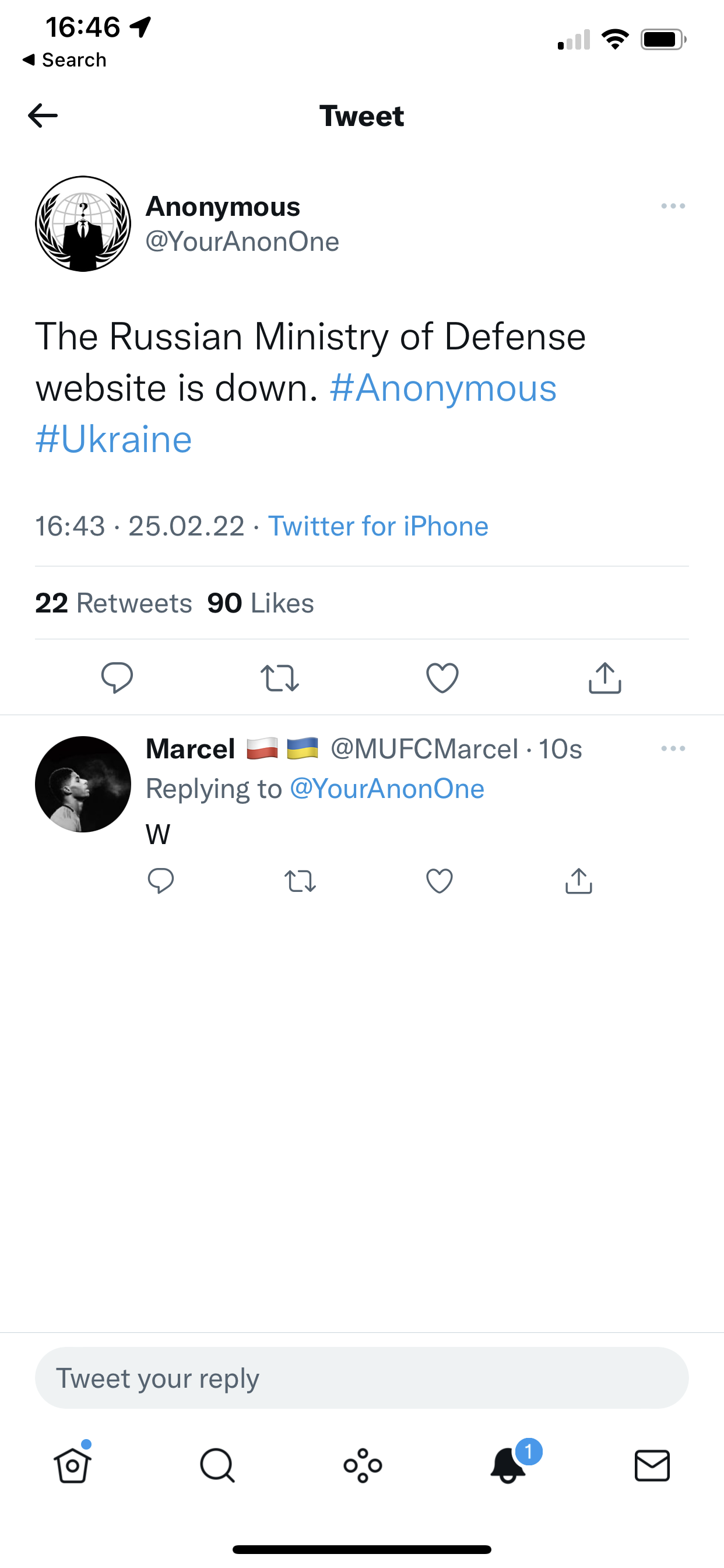Open more options for Marcel's reply
This screenshot has width=724, height=1568.
(x=673, y=748)
